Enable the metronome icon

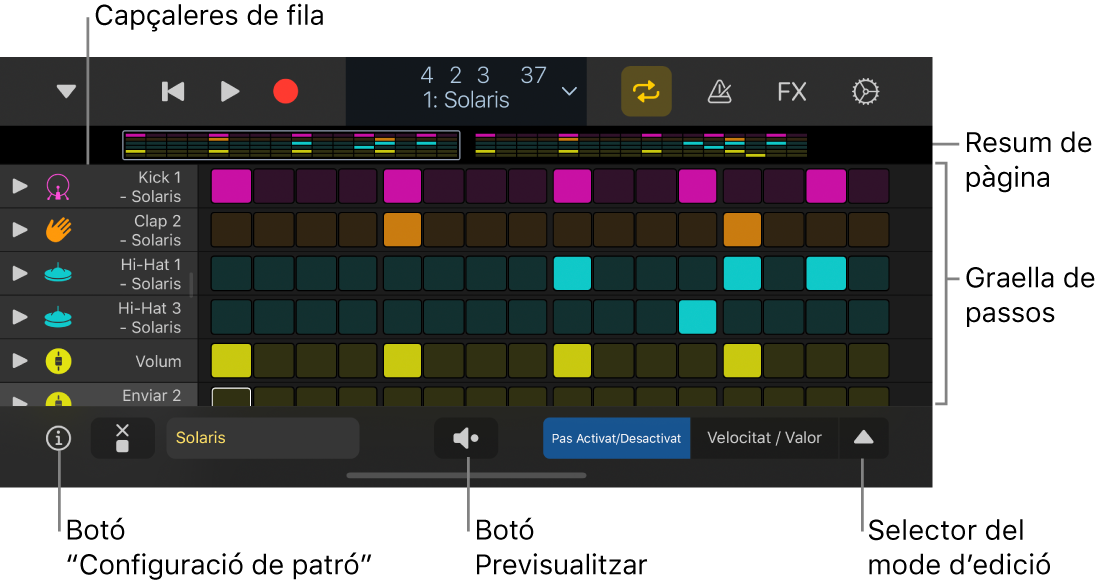[719, 92]
